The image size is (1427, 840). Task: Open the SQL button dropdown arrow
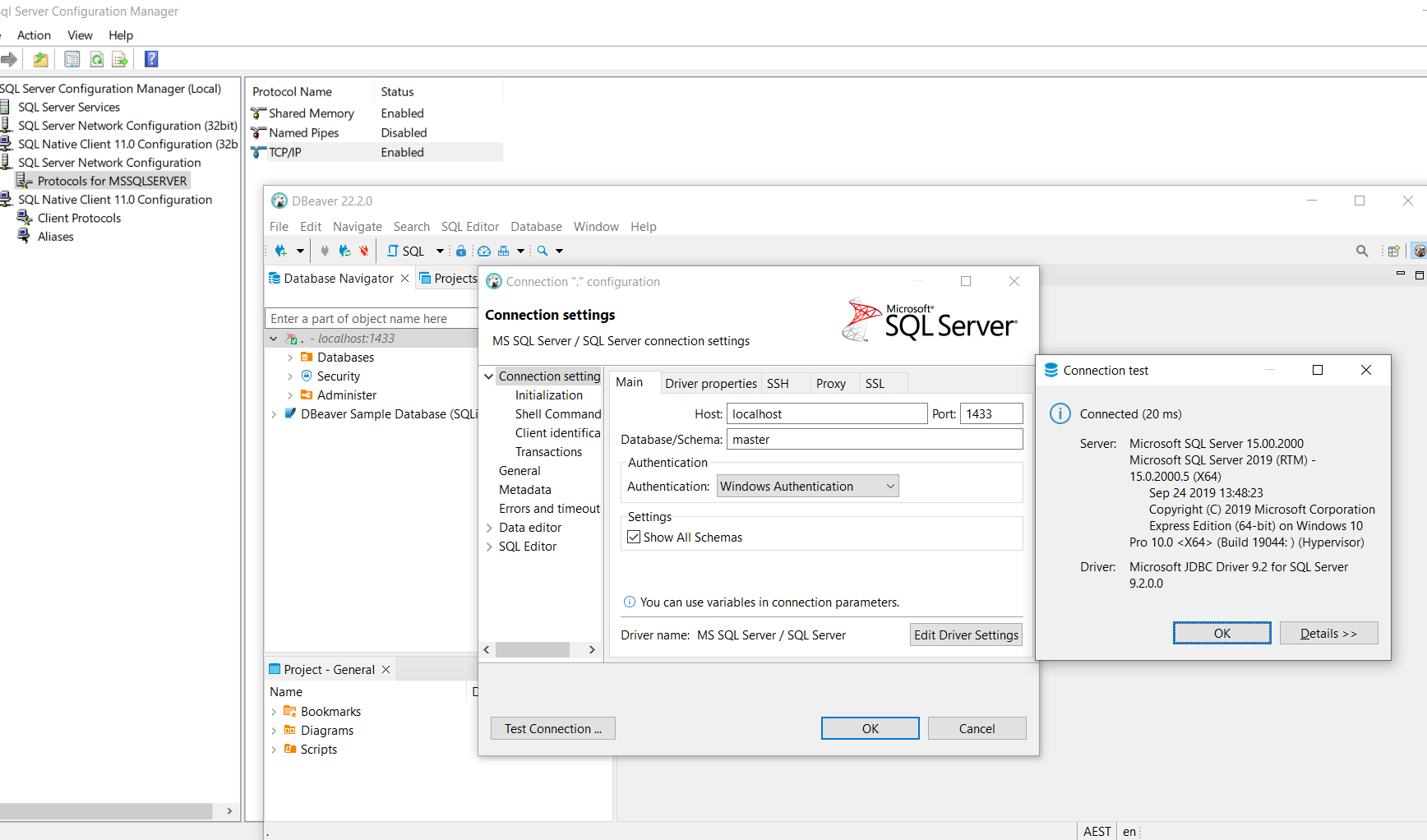[x=440, y=251]
